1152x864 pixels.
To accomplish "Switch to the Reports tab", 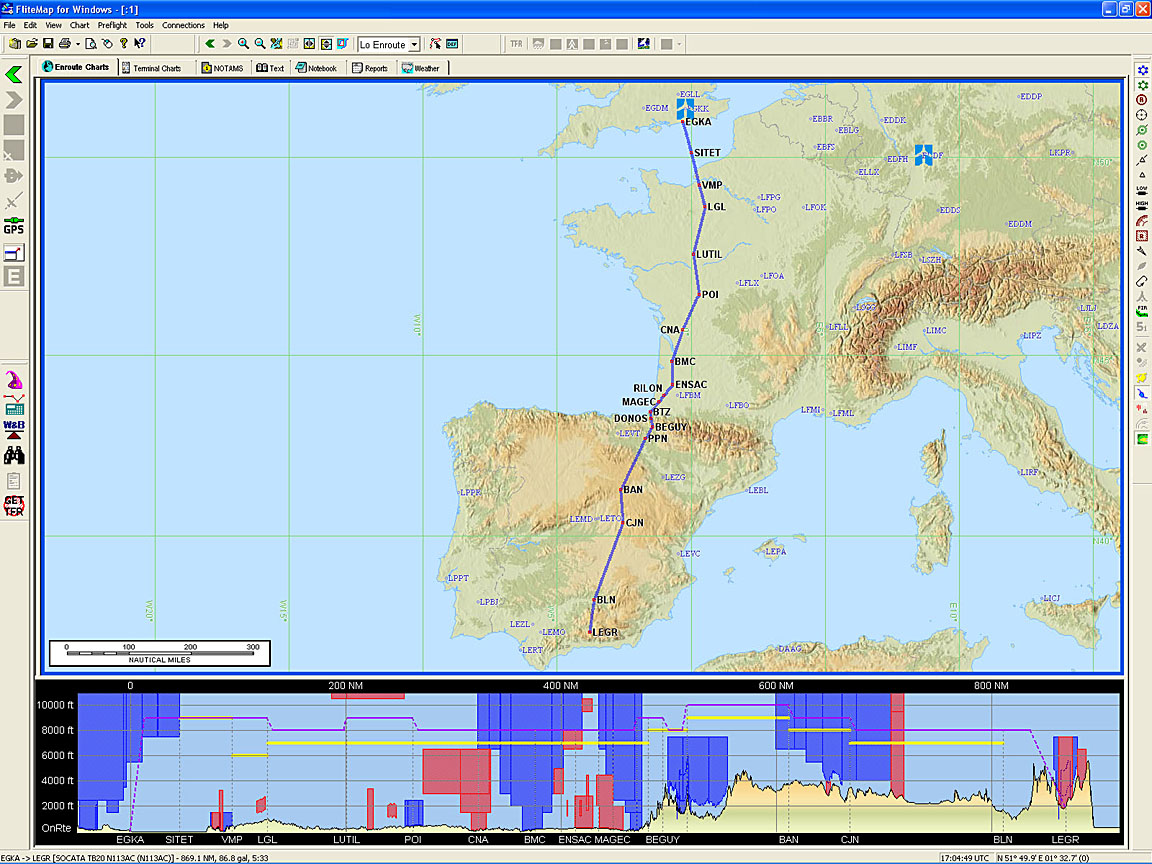I will (370, 68).
